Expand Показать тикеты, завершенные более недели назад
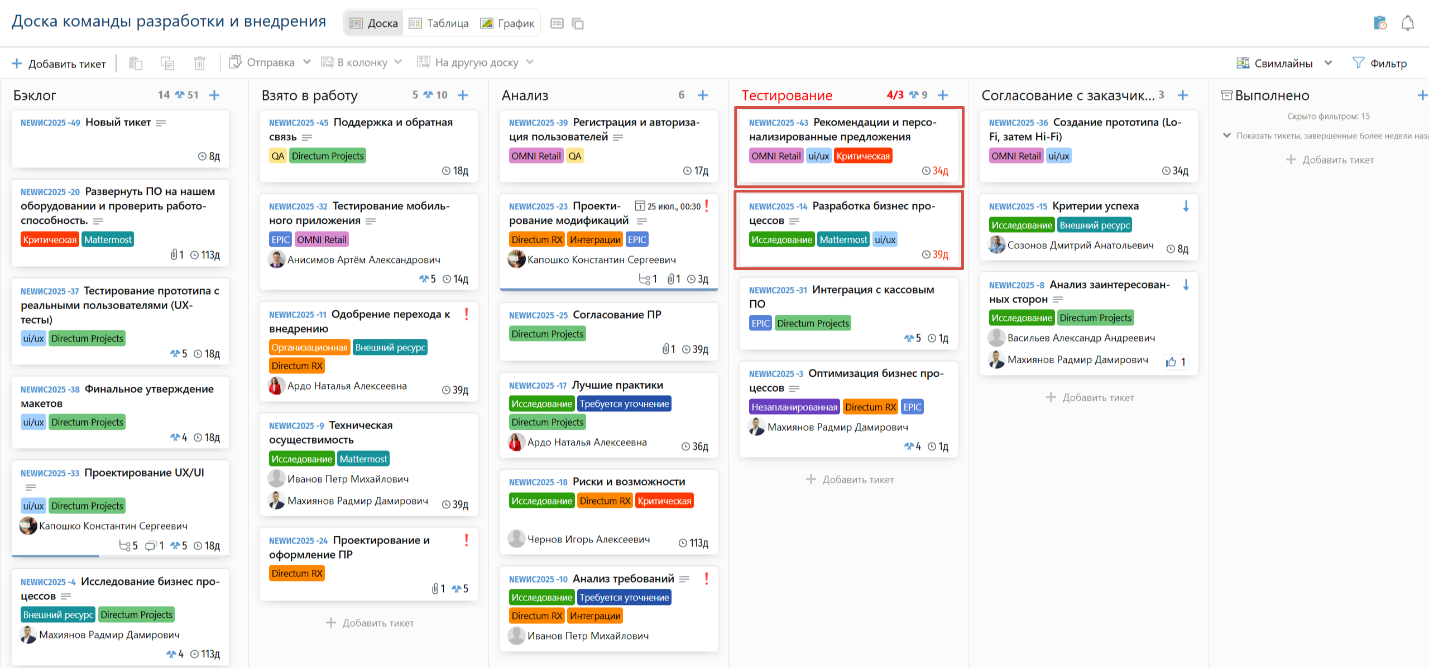 pyautogui.click(x=1320, y=136)
